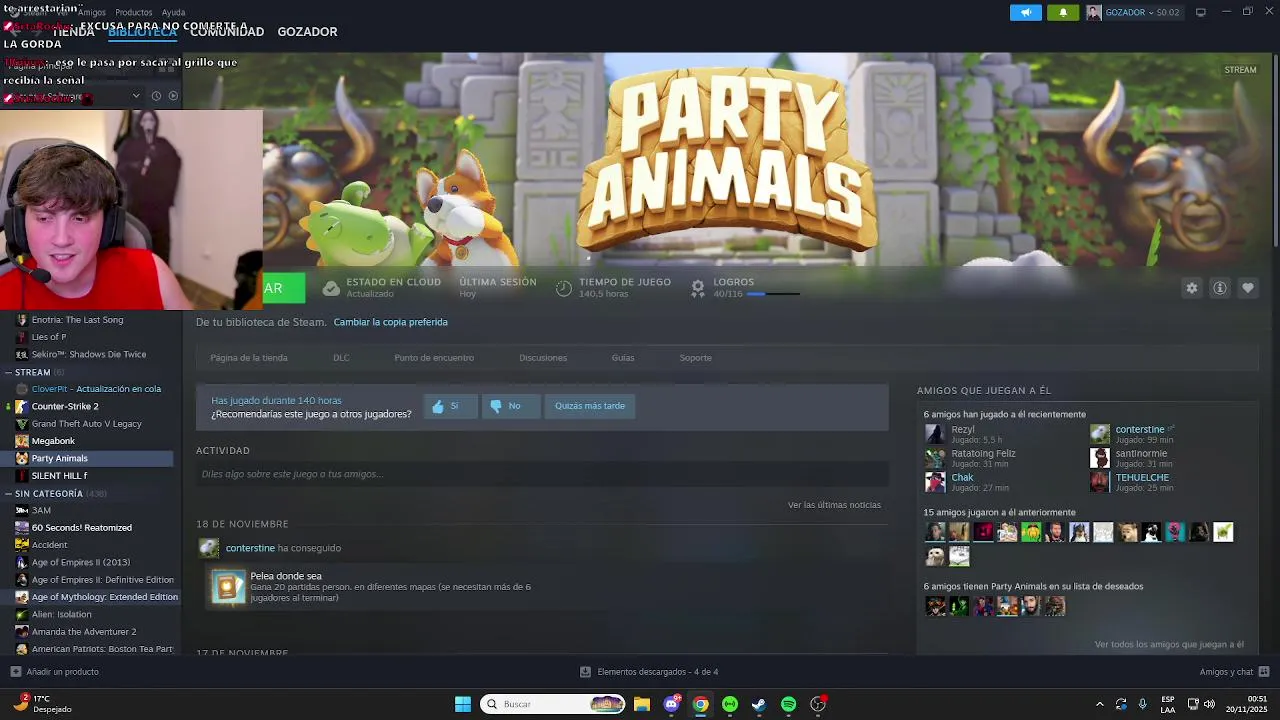This screenshot has width=1280, height=720.
Task: Open the Ayuda menu
Action: pos(174,12)
